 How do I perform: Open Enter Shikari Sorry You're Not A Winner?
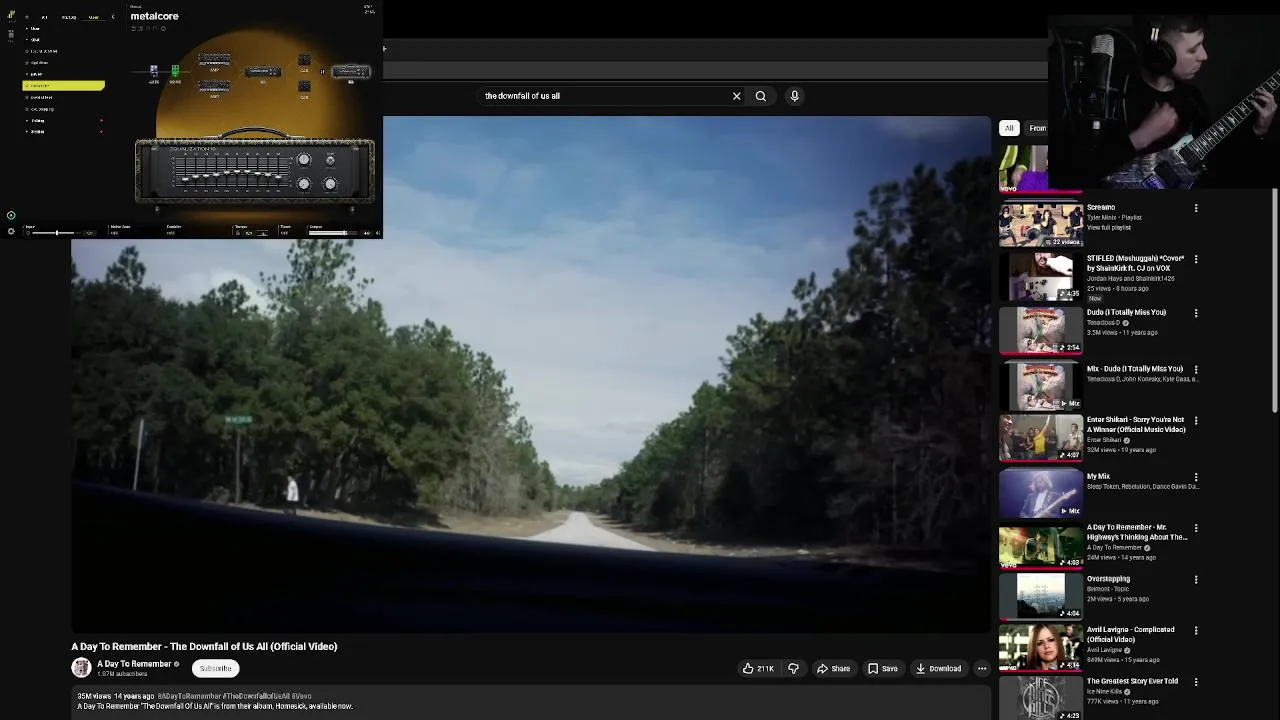point(1041,437)
